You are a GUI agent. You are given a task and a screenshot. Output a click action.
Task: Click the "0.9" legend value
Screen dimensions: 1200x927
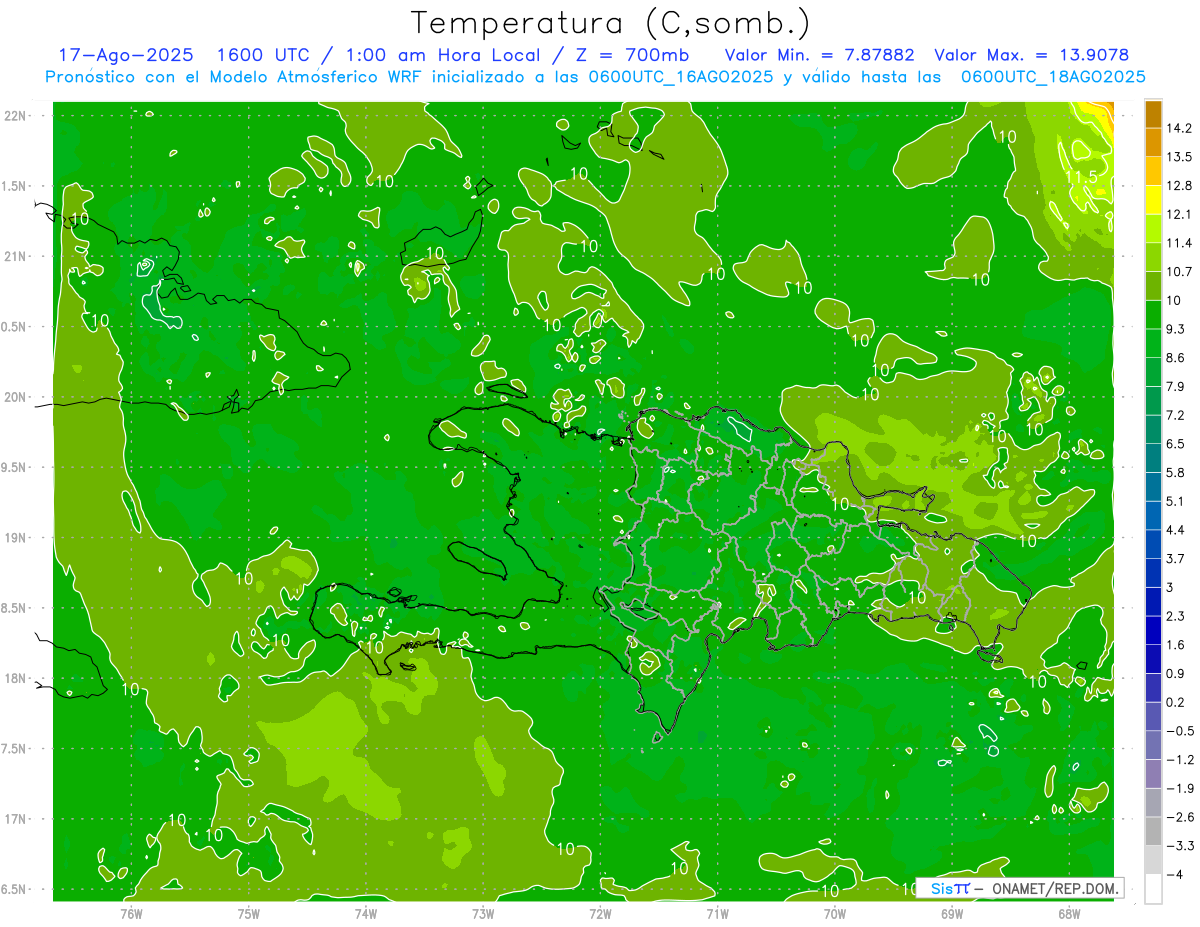click(x=1176, y=673)
